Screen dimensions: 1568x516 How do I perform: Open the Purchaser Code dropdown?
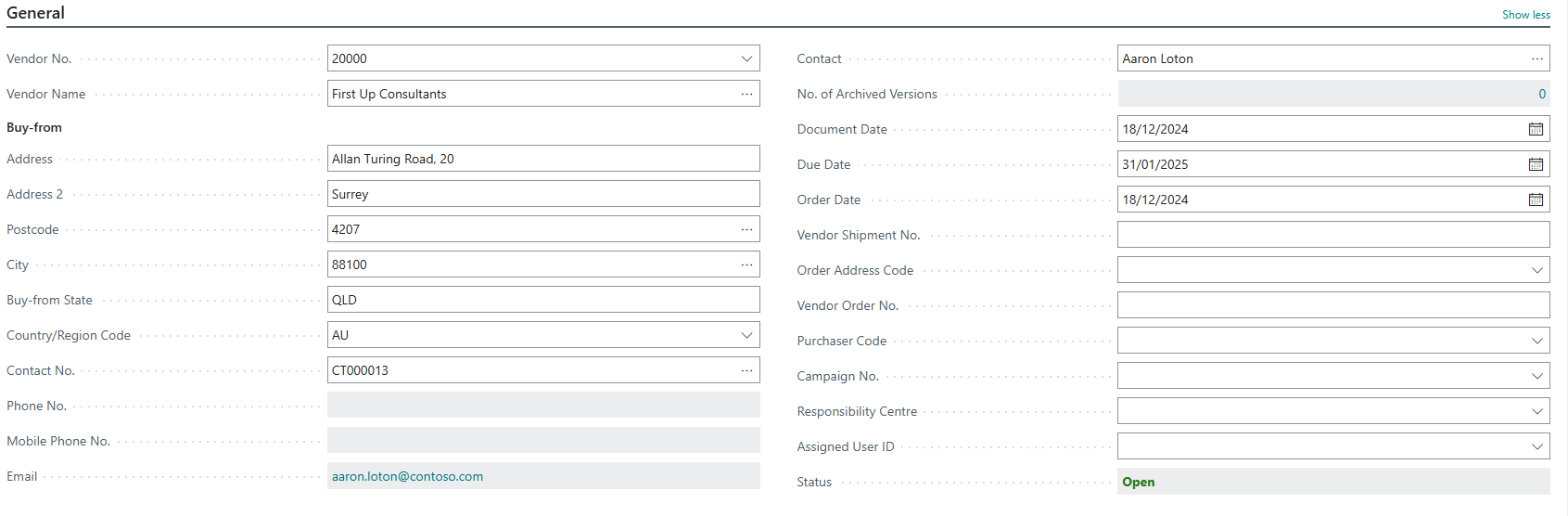click(1537, 341)
